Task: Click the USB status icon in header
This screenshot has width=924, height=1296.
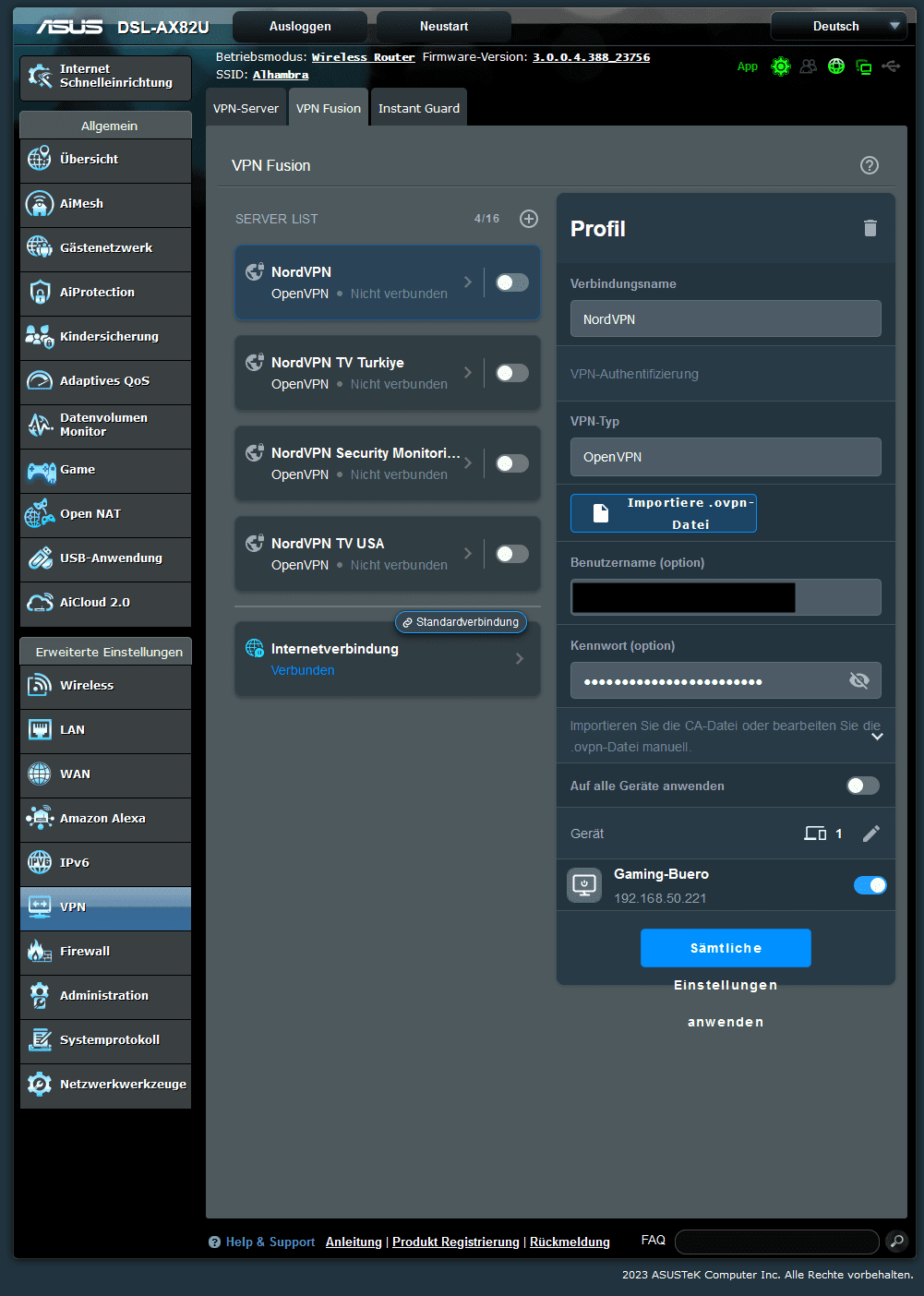Action: pos(891,66)
